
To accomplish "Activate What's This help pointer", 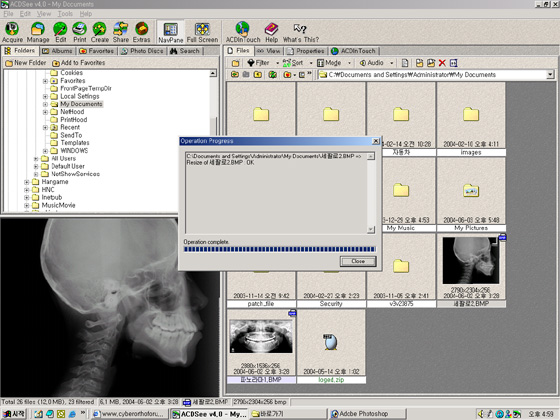I will (x=301, y=32).
